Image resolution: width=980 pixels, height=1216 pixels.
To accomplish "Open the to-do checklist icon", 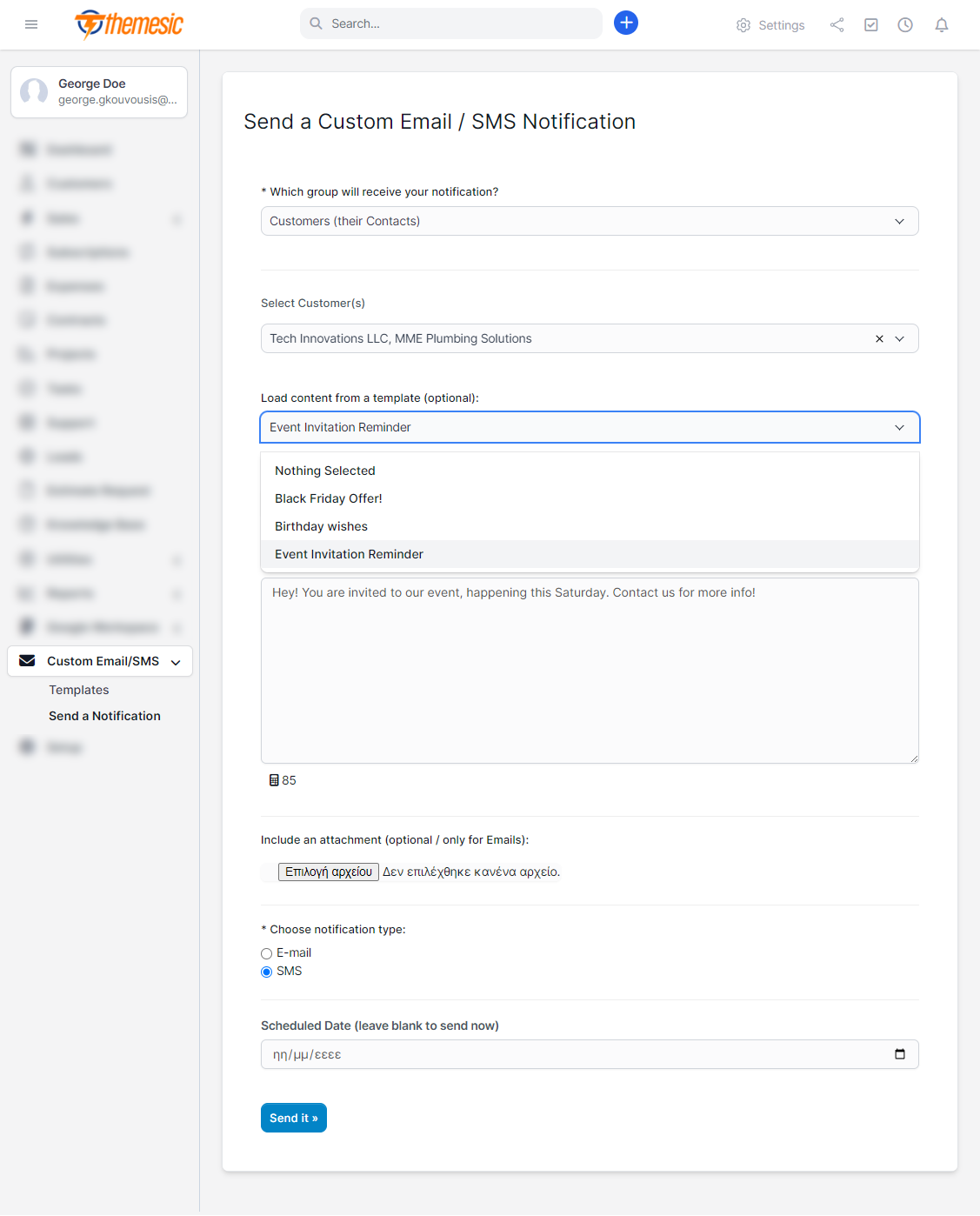I will [870, 25].
